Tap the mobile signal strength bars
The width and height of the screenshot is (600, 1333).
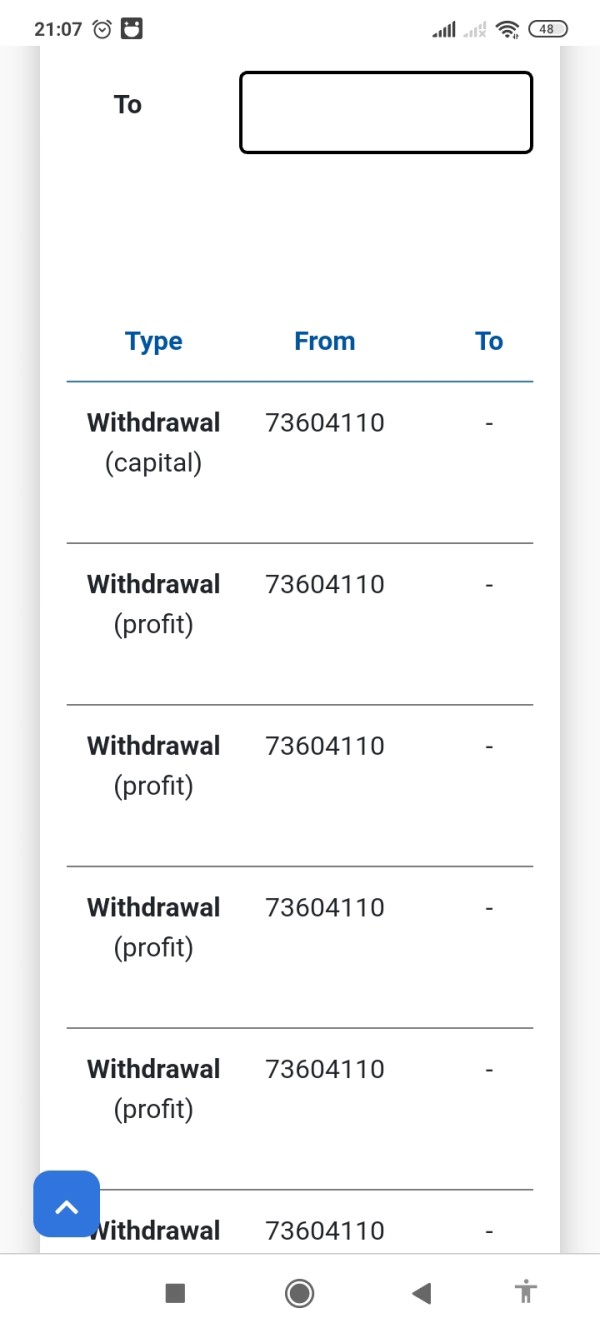tap(443, 30)
